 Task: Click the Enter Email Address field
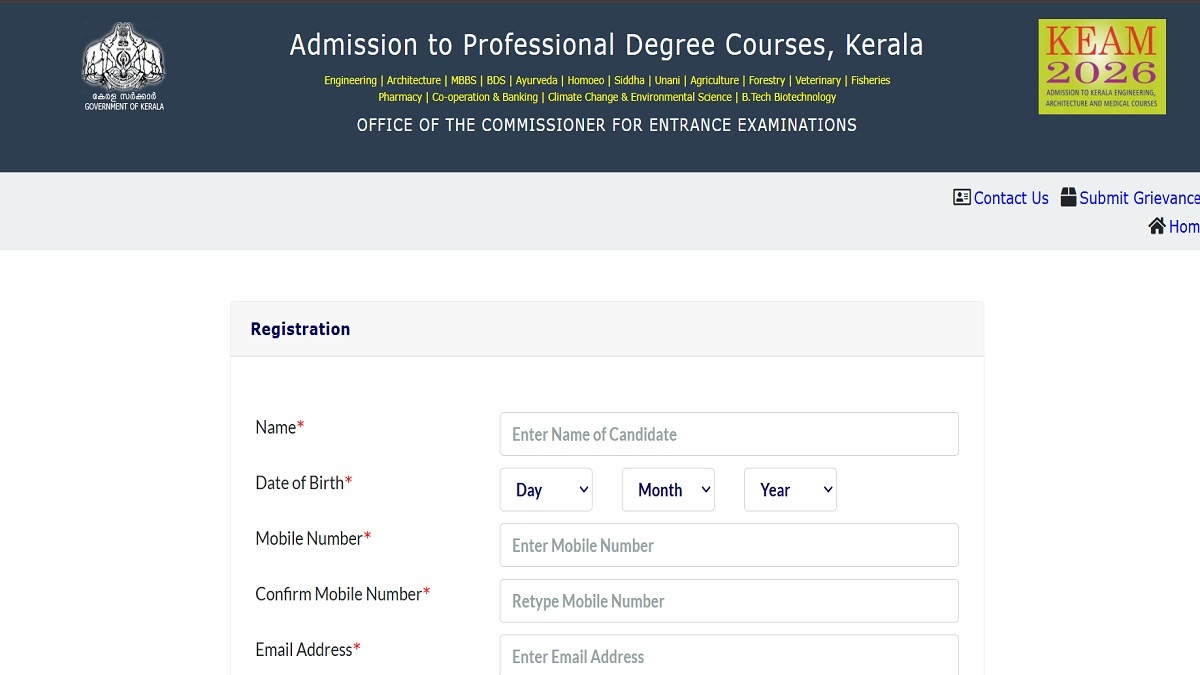pyautogui.click(x=729, y=655)
